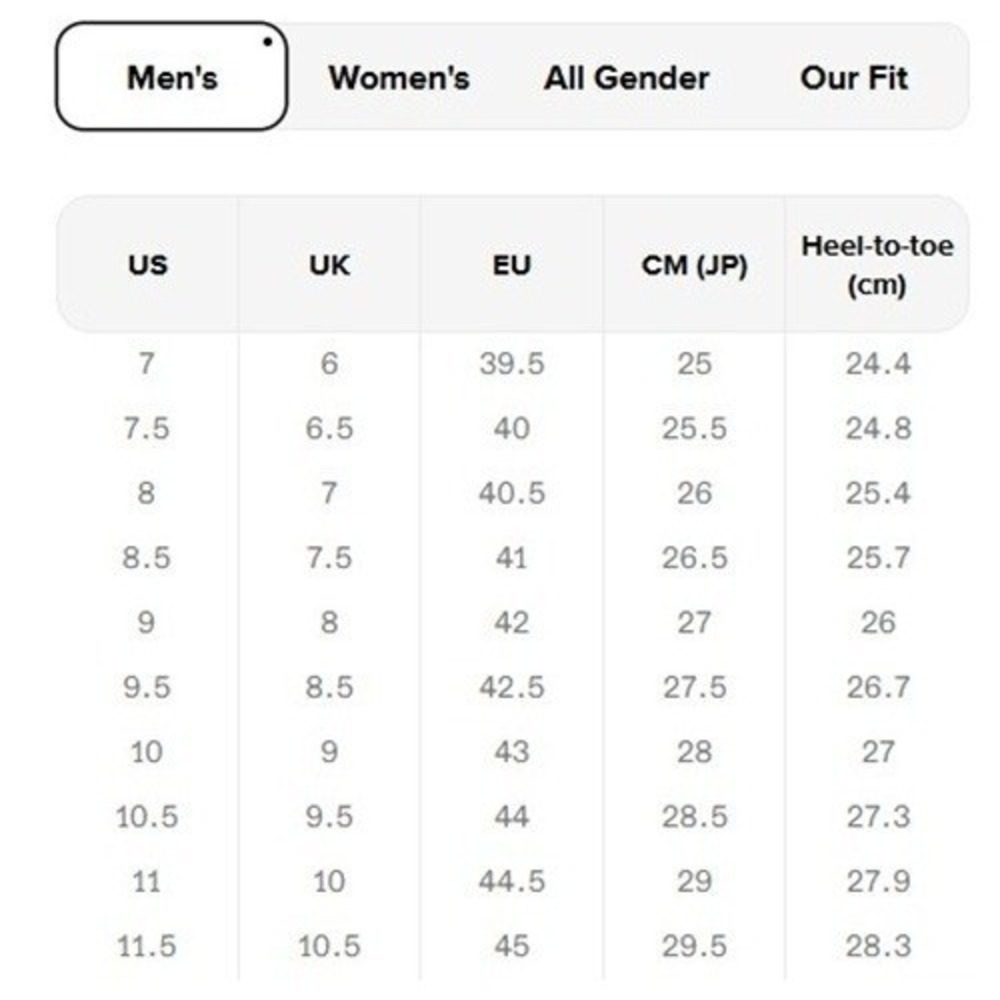Select US size 10.5 cell
Image resolution: width=1000 pixels, height=1000 pixels.
pos(147,817)
